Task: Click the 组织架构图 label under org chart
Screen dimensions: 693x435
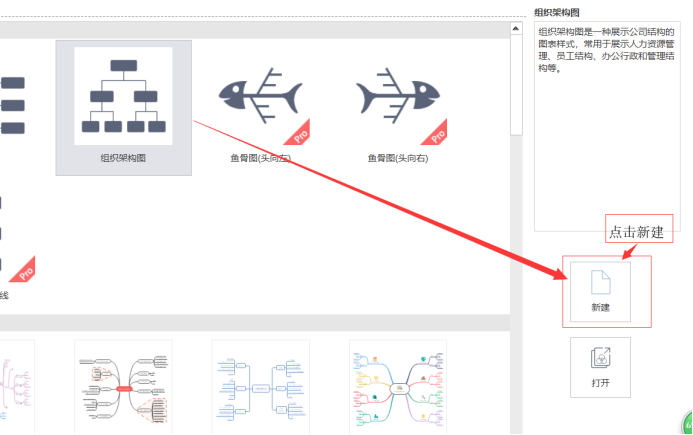Action: pos(123,158)
